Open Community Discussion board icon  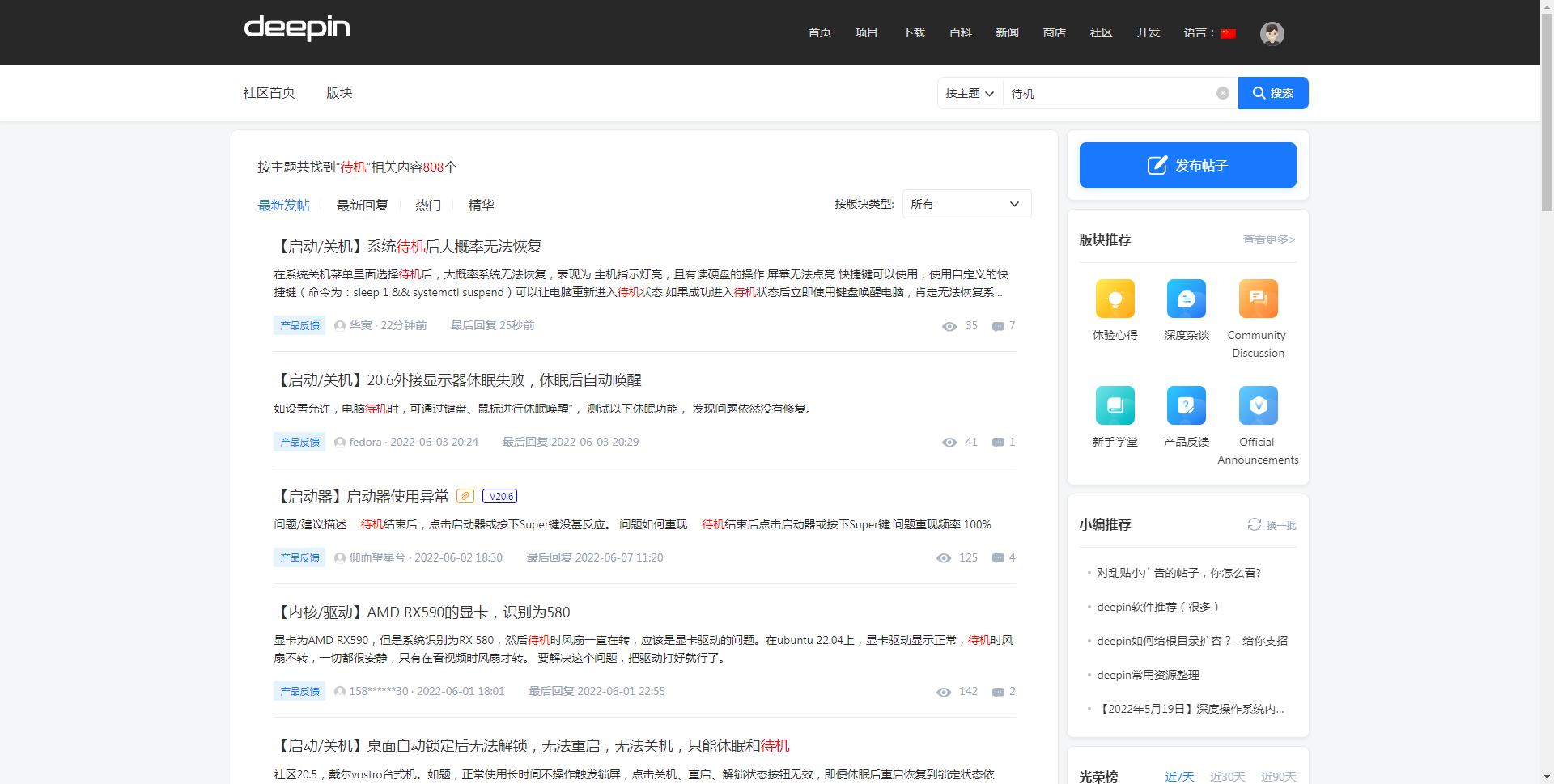[1257, 299]
